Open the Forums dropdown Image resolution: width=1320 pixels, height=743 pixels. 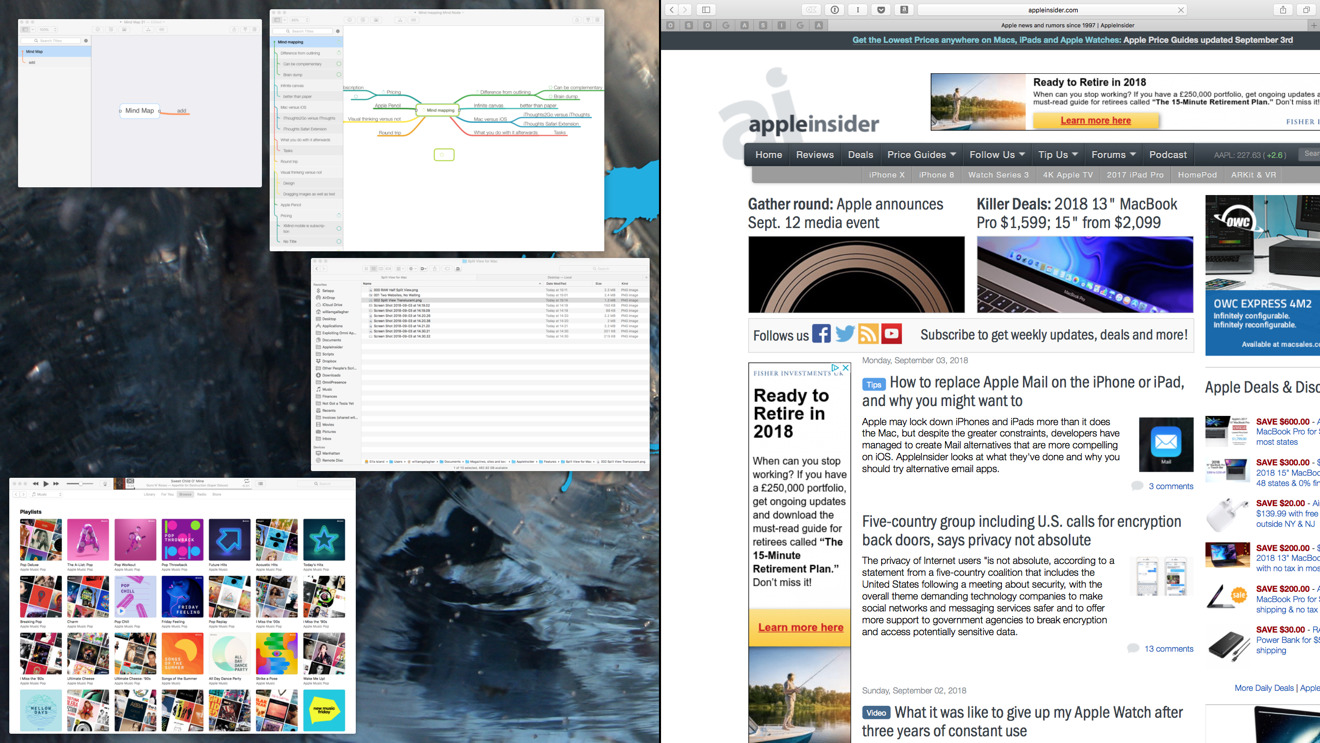click(x=1113, y=155)
